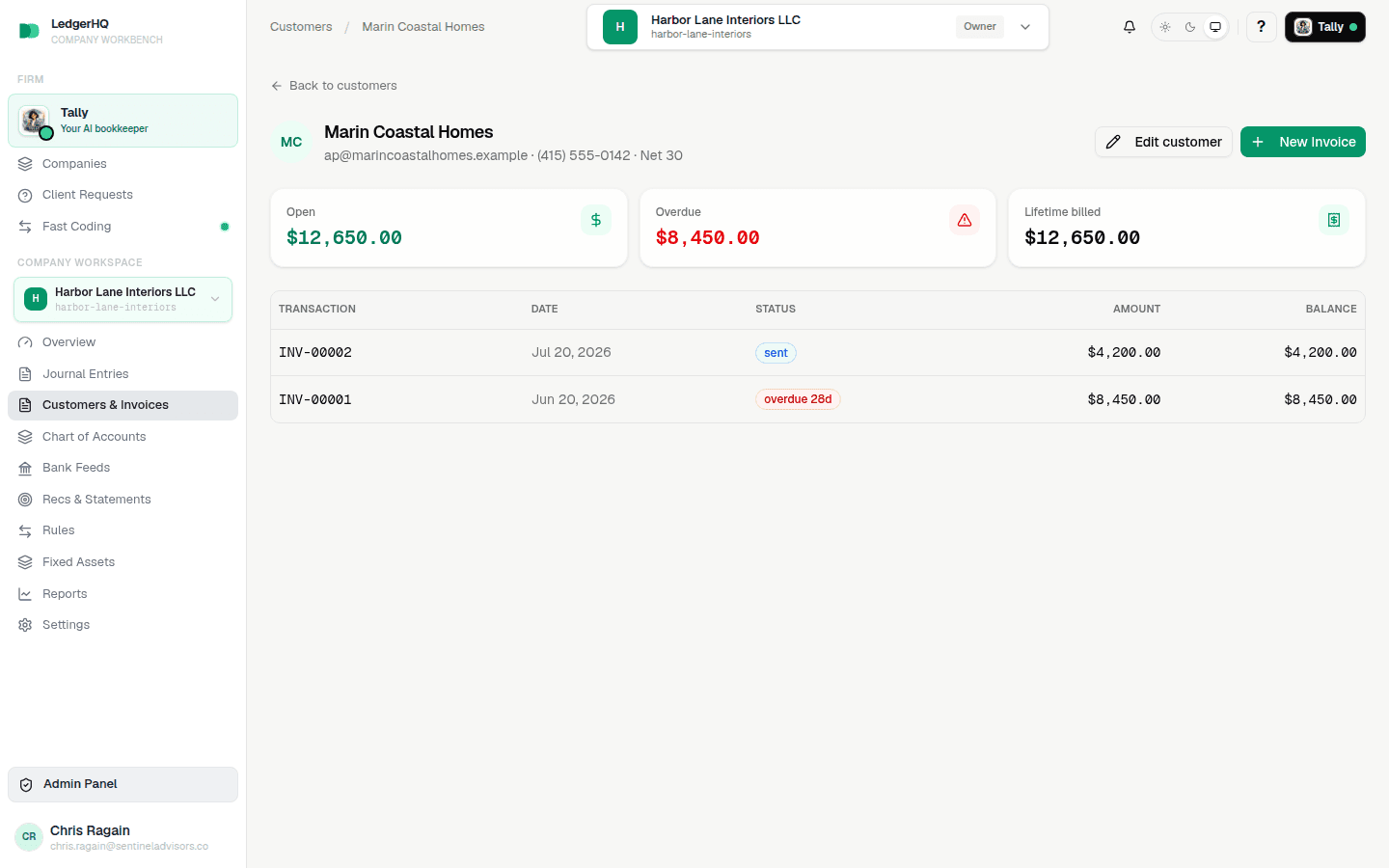Expand Harbor Lane Interiors company switcher chevron
Image resolution: width=1389 pixels, height=868 pixels.
click(1025, 27)
